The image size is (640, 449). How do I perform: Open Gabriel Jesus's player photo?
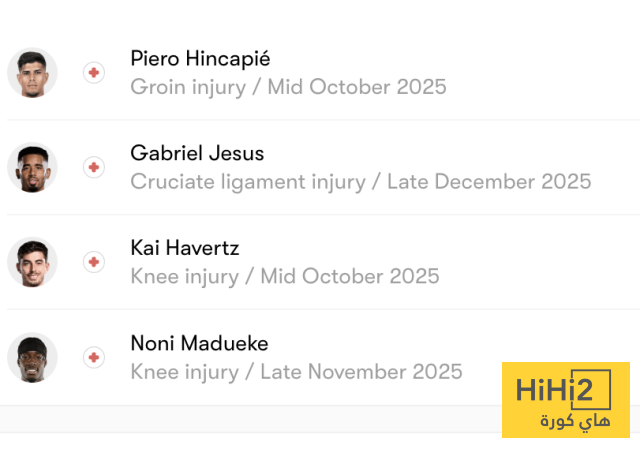pyautogui.click(x=33, y=167)
